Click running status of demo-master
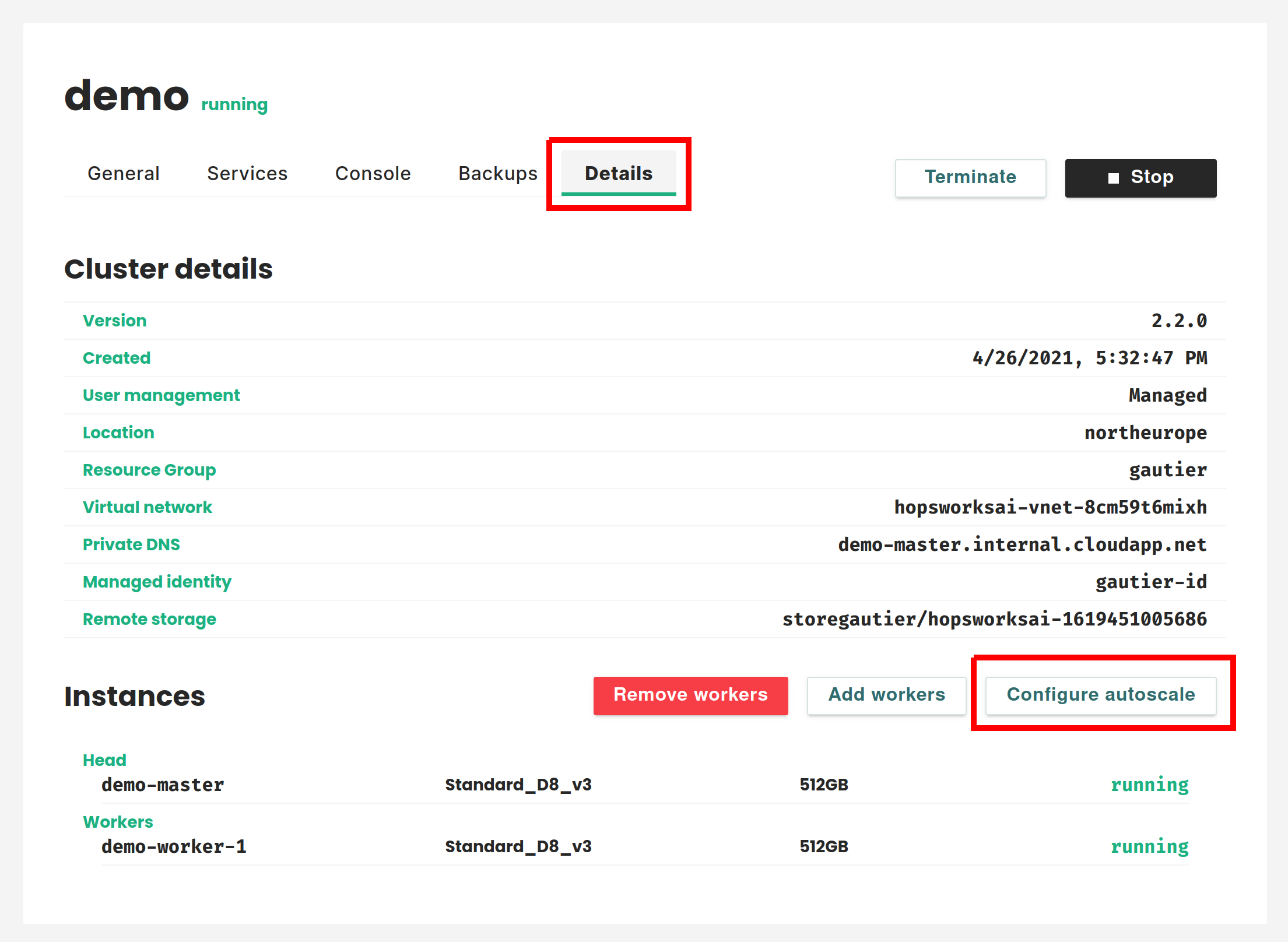 (x=1149, y=785)
